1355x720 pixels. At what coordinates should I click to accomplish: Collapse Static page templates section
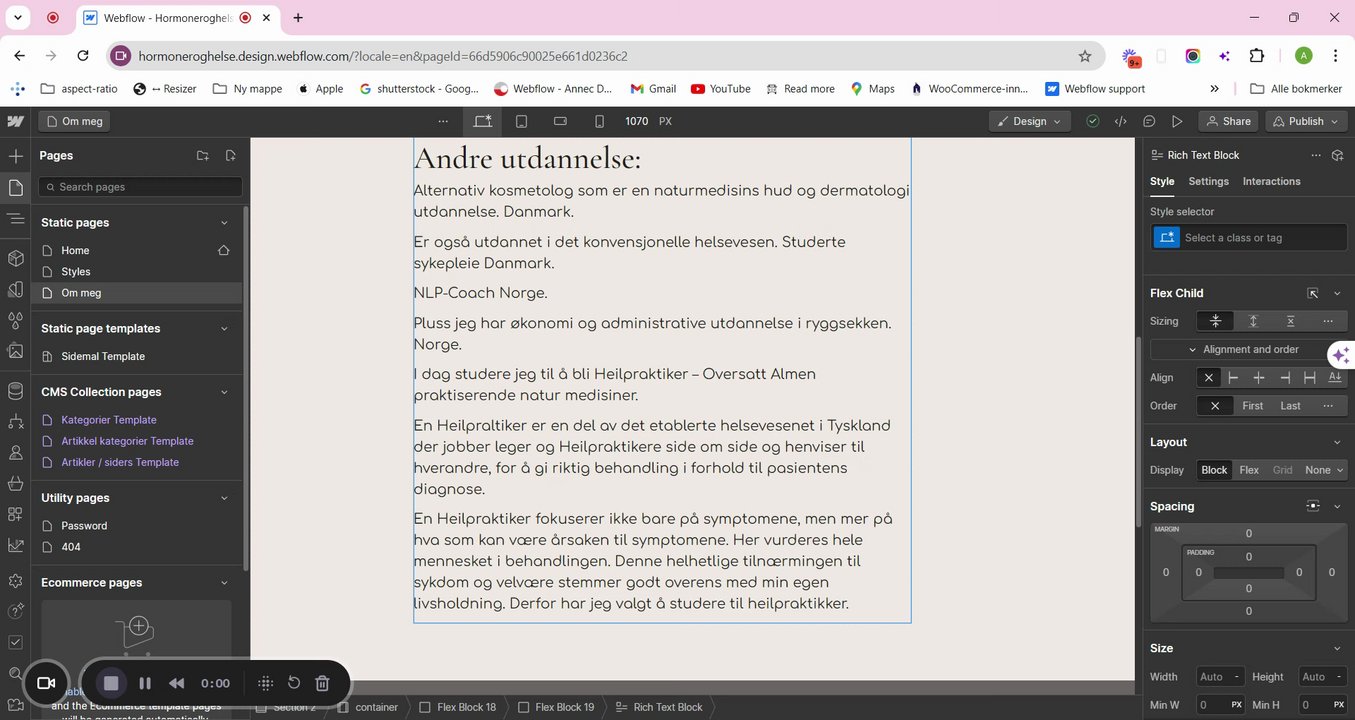(x=224, y=329)
